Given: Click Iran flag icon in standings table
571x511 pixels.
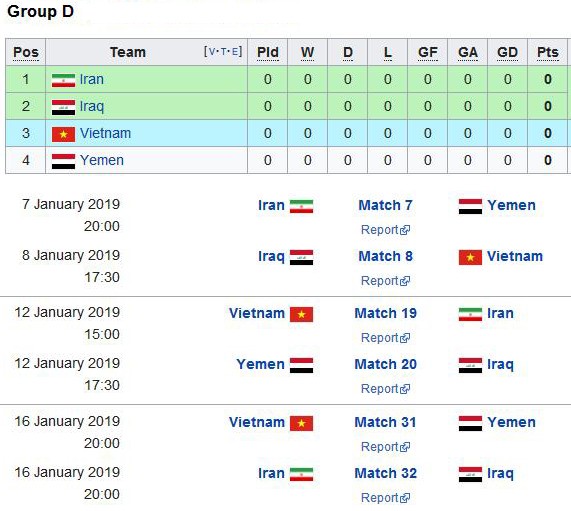Looking at the screenshot, I should [63, 80].
